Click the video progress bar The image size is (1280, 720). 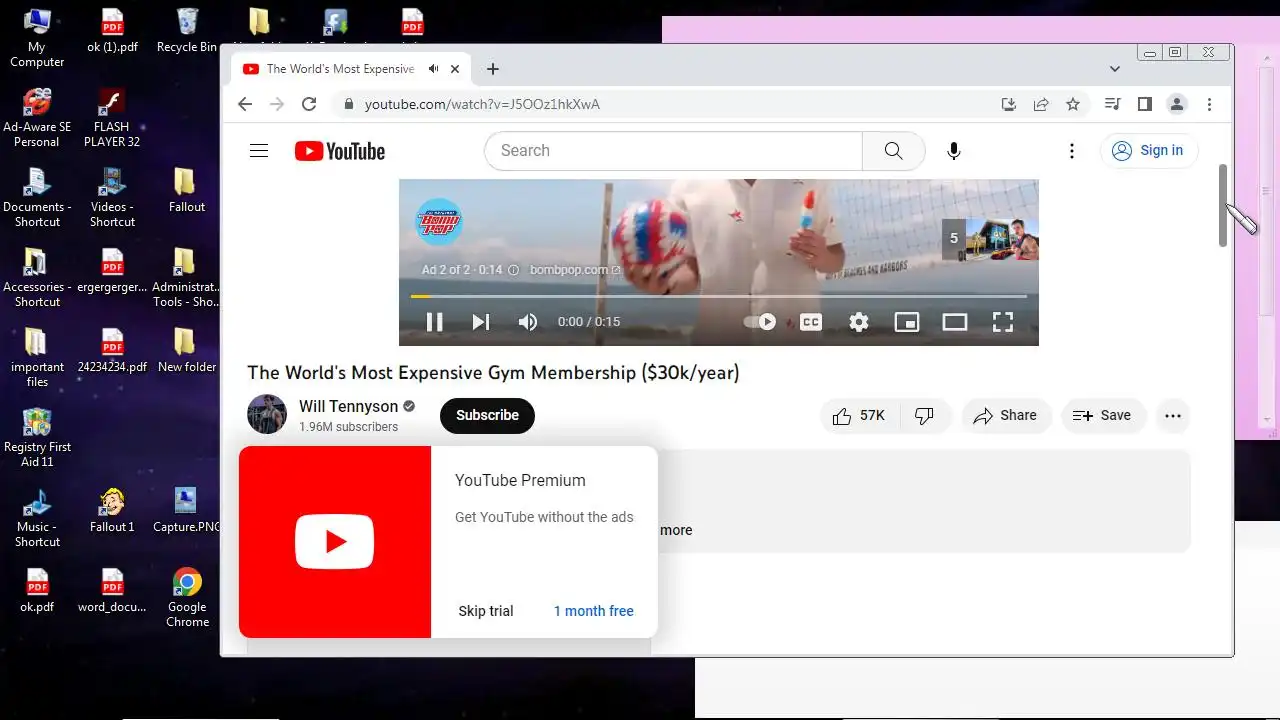(718, 296)
